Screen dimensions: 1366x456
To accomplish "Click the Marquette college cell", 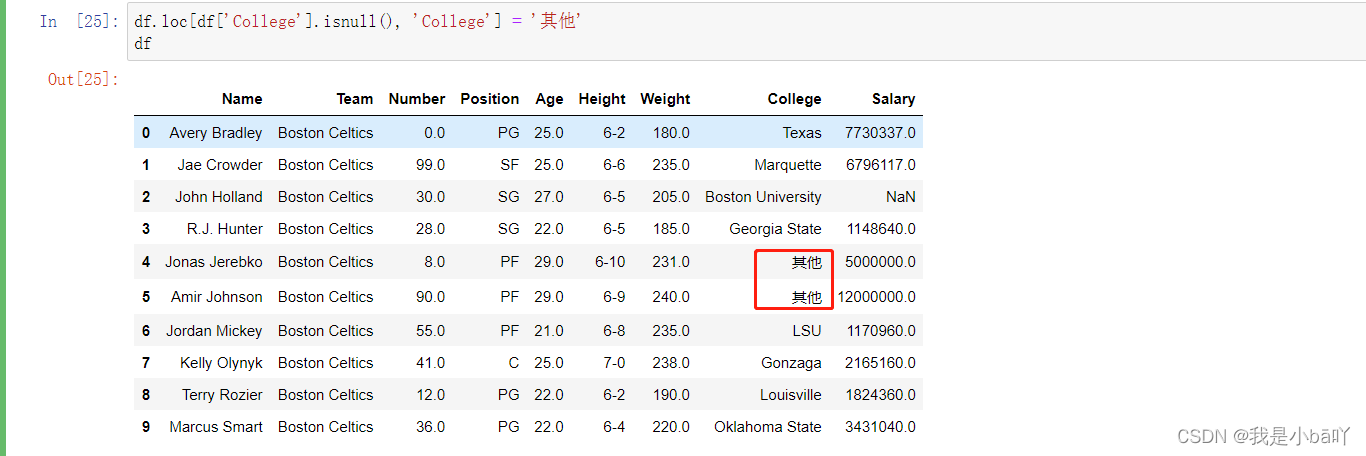I will pos(788,165).
